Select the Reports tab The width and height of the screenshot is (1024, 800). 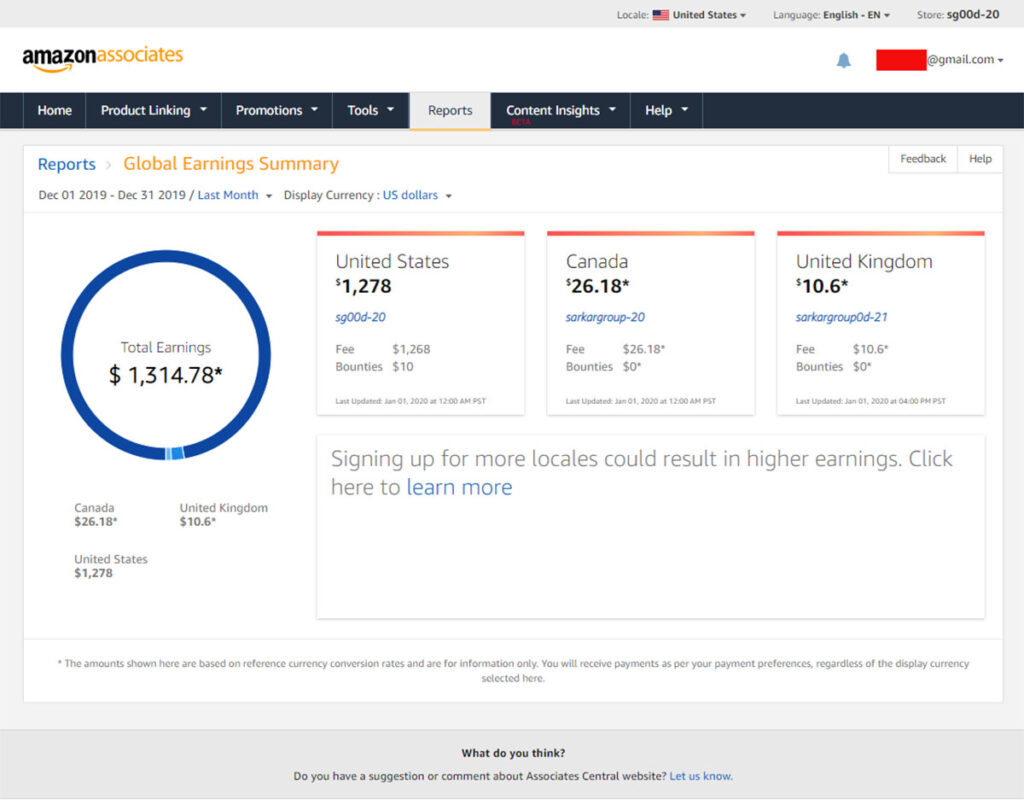click(x=450, y=110)
